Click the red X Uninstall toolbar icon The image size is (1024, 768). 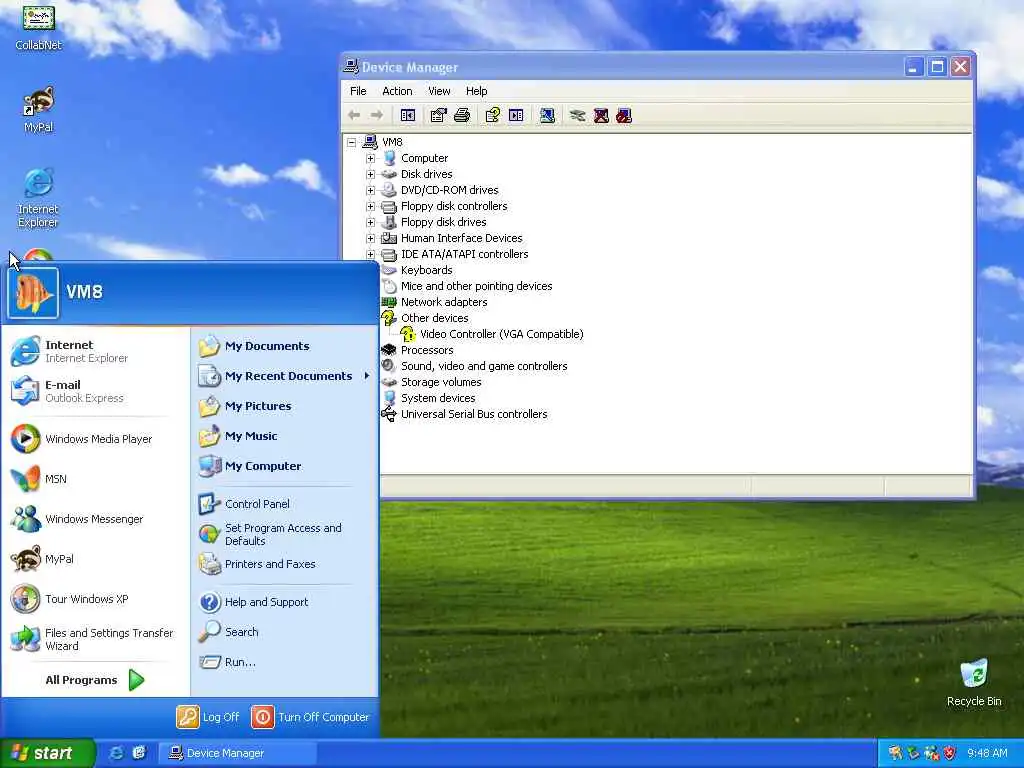(601, 116)
